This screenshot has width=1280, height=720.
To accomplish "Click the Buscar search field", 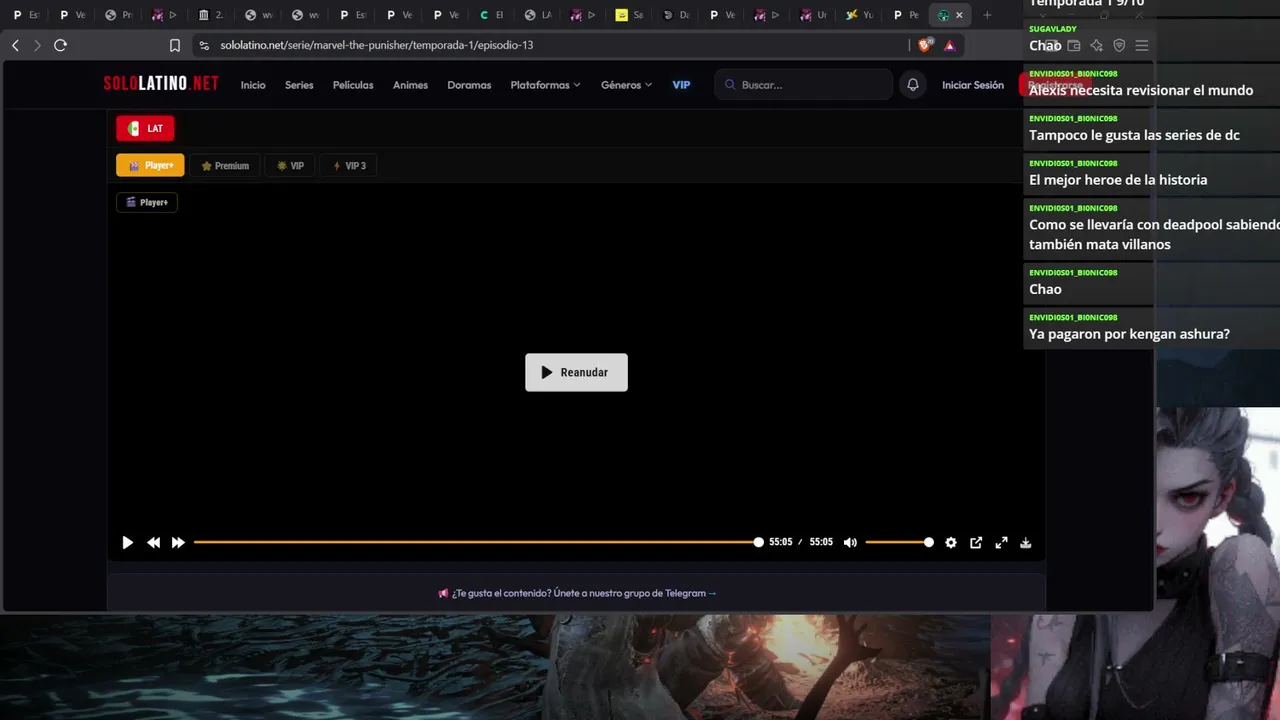I will (804, 85).
